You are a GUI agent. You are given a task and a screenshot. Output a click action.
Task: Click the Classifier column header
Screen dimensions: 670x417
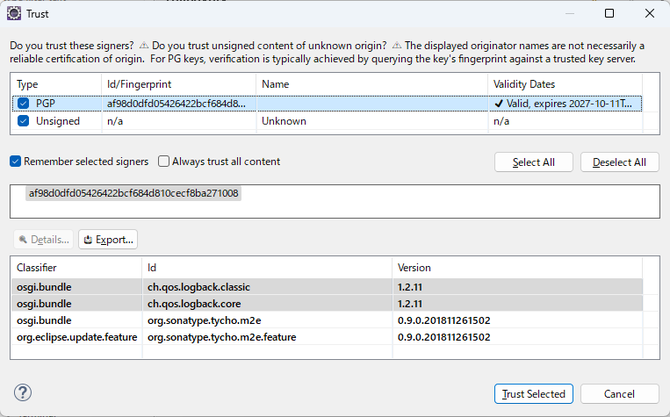coord(37,268)
